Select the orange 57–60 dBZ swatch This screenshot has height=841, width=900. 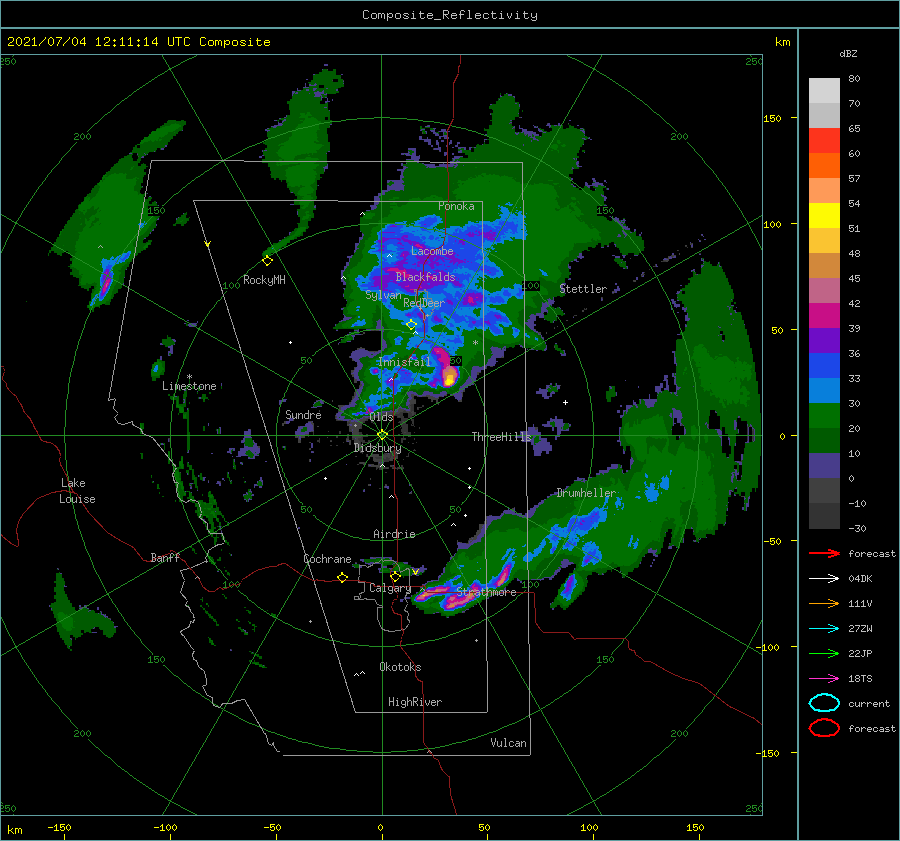(824, 166)
